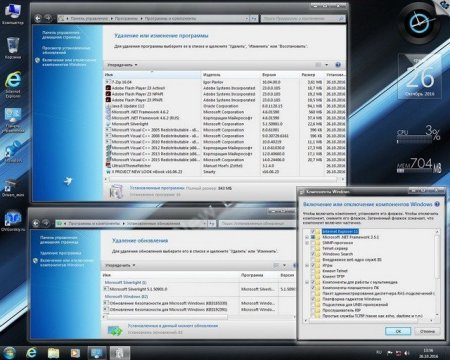Open View installed updates link
The width and height of the screenshot is (450, 360).
point(66,50)
